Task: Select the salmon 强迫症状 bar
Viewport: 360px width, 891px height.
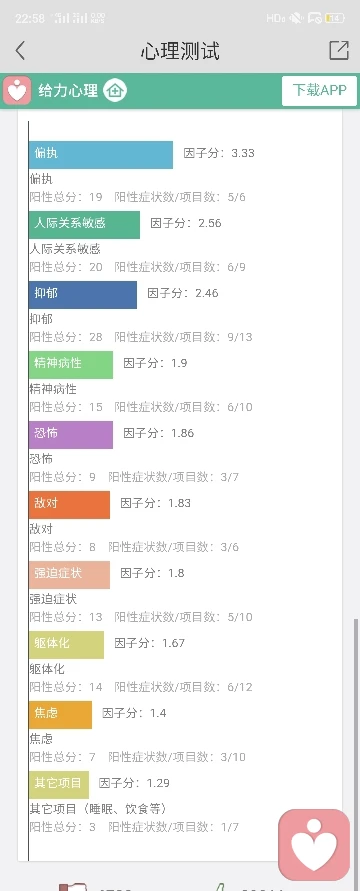Action: (69, 575)
